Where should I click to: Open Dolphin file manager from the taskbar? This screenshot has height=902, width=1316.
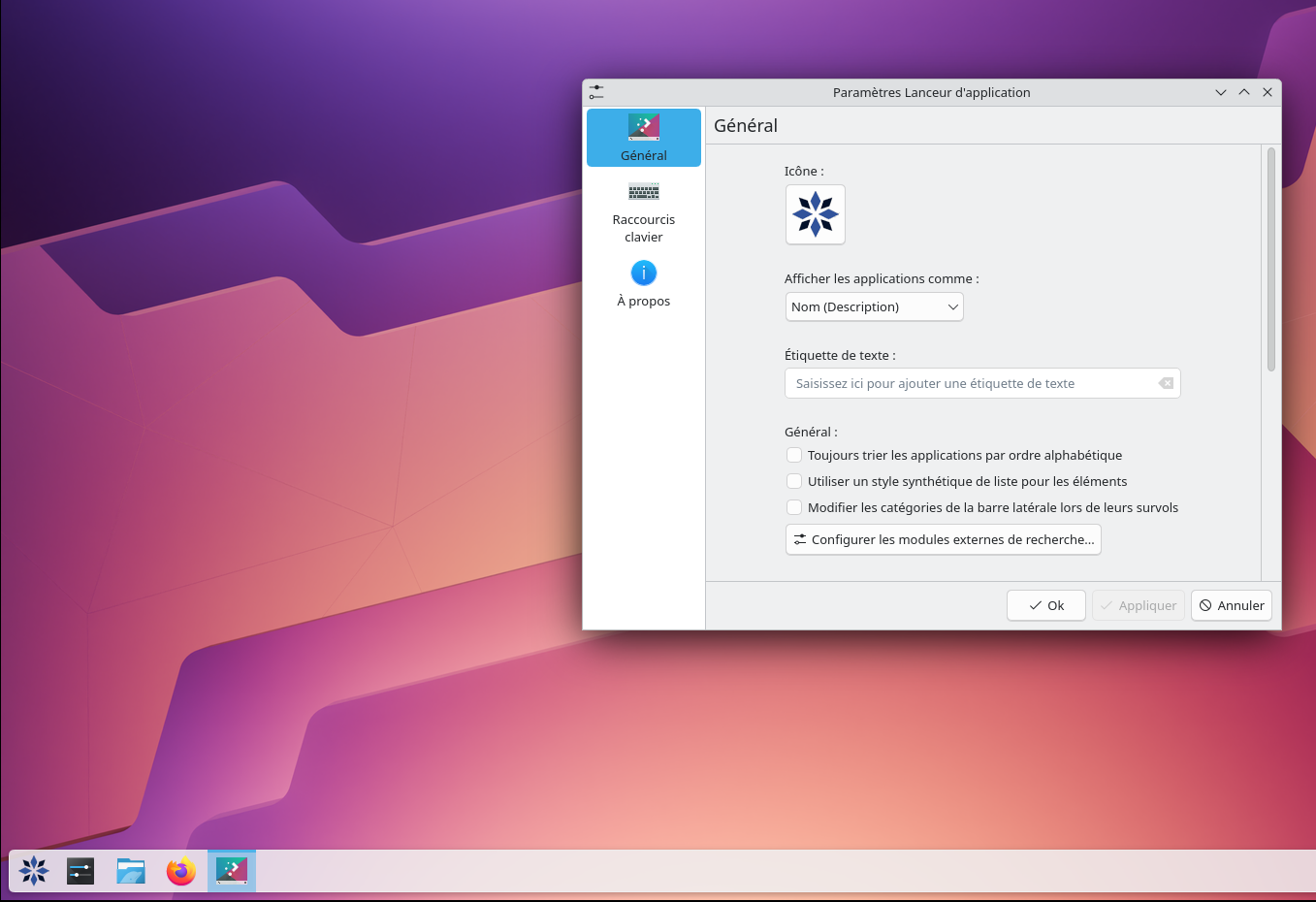click(131, 871)
